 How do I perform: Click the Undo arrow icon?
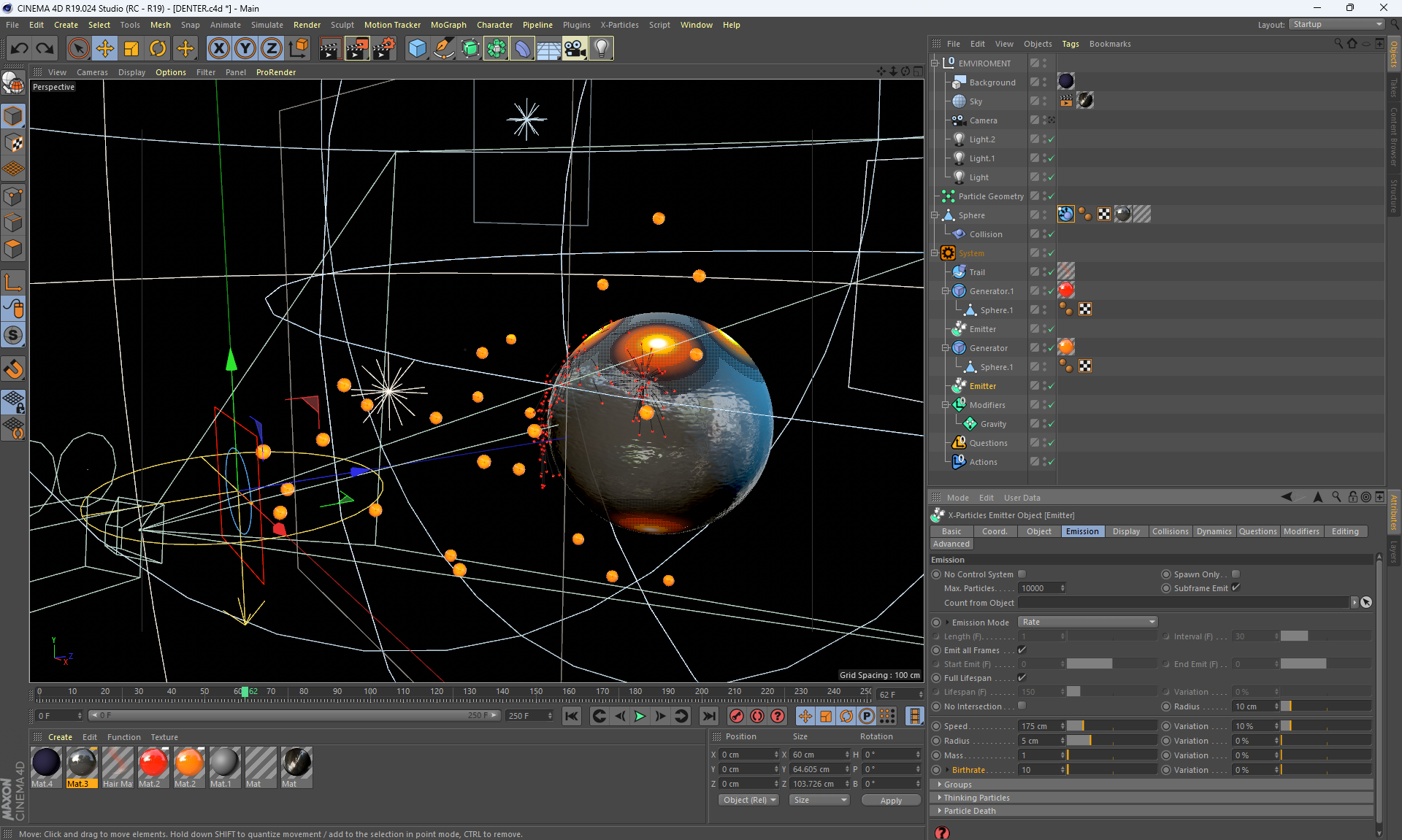point(20,49)
